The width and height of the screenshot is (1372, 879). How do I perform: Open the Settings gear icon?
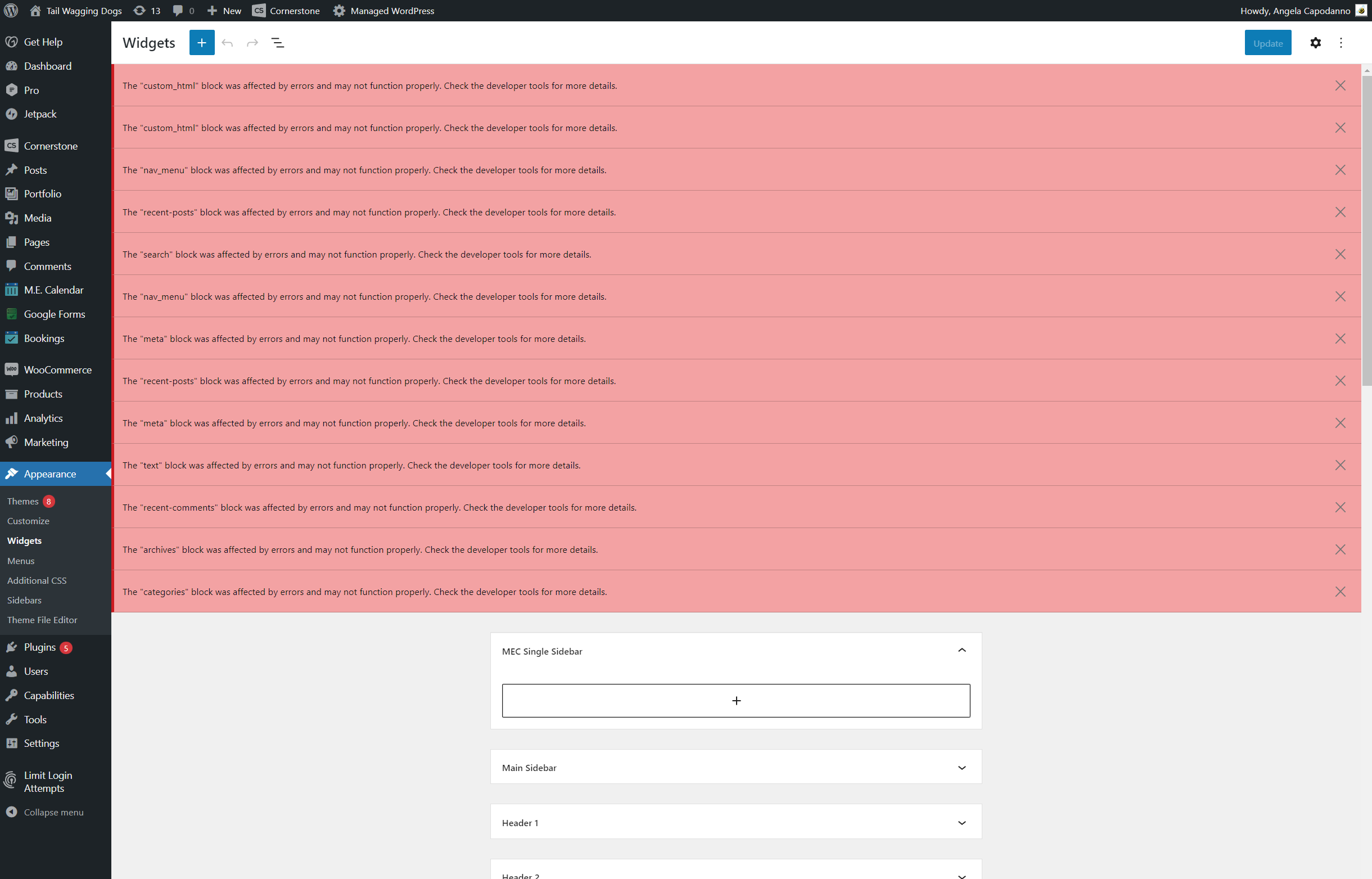1315,43
